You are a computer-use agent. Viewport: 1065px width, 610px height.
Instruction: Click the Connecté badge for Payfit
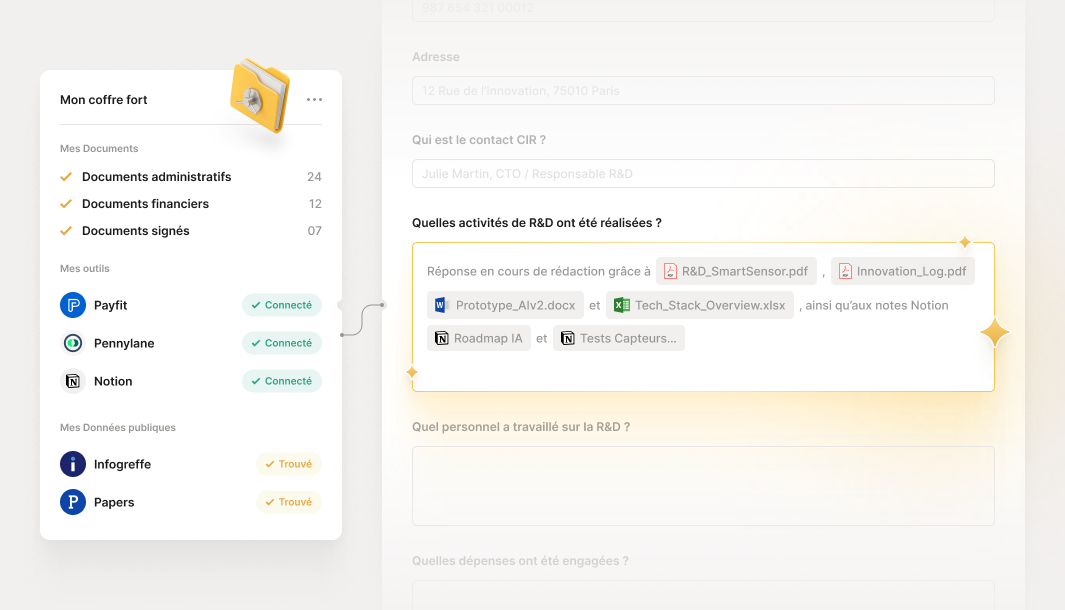point(282,305)
